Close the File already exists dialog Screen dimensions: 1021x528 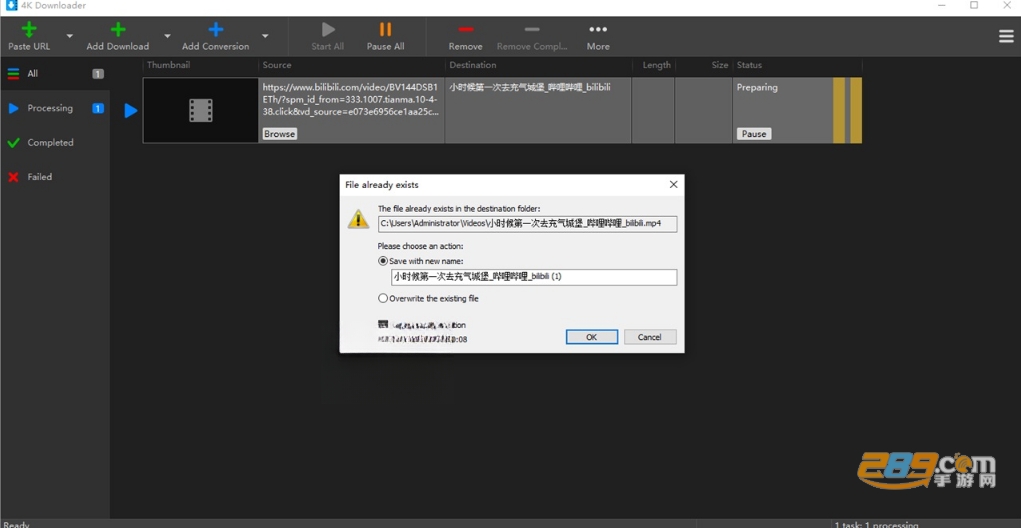tap(673, 185)
